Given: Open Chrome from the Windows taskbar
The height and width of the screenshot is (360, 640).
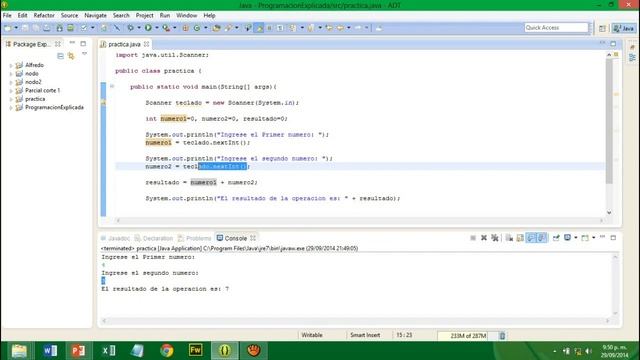Looking at the screenshot, I should 167,351.
